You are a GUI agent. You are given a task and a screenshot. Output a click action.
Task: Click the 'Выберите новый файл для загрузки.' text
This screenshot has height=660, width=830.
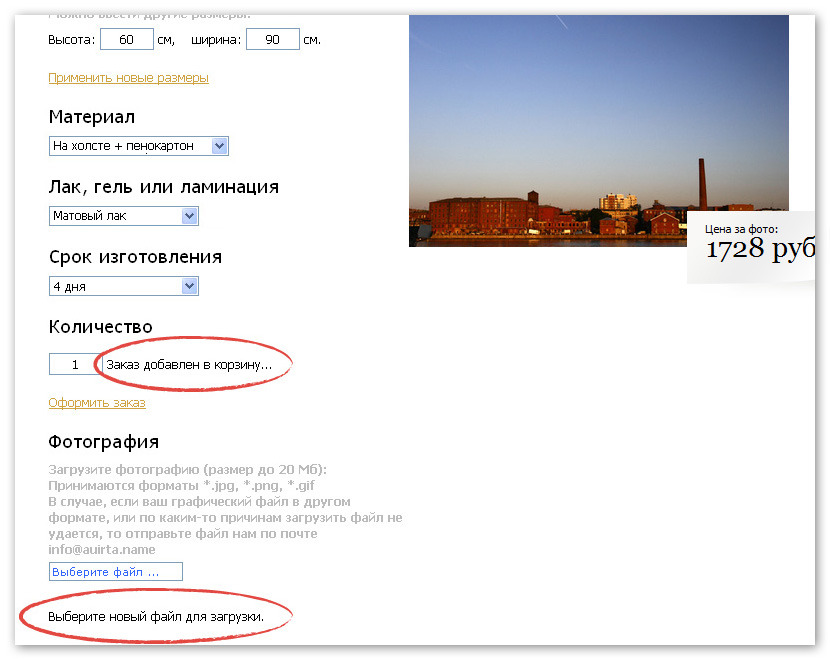pyautogui.click(x=156, y=617)
